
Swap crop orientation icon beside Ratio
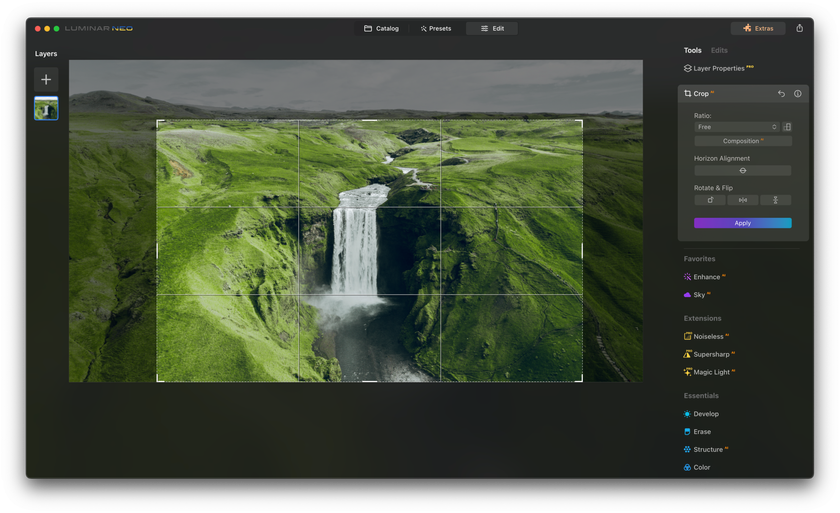tap(787, 127)
